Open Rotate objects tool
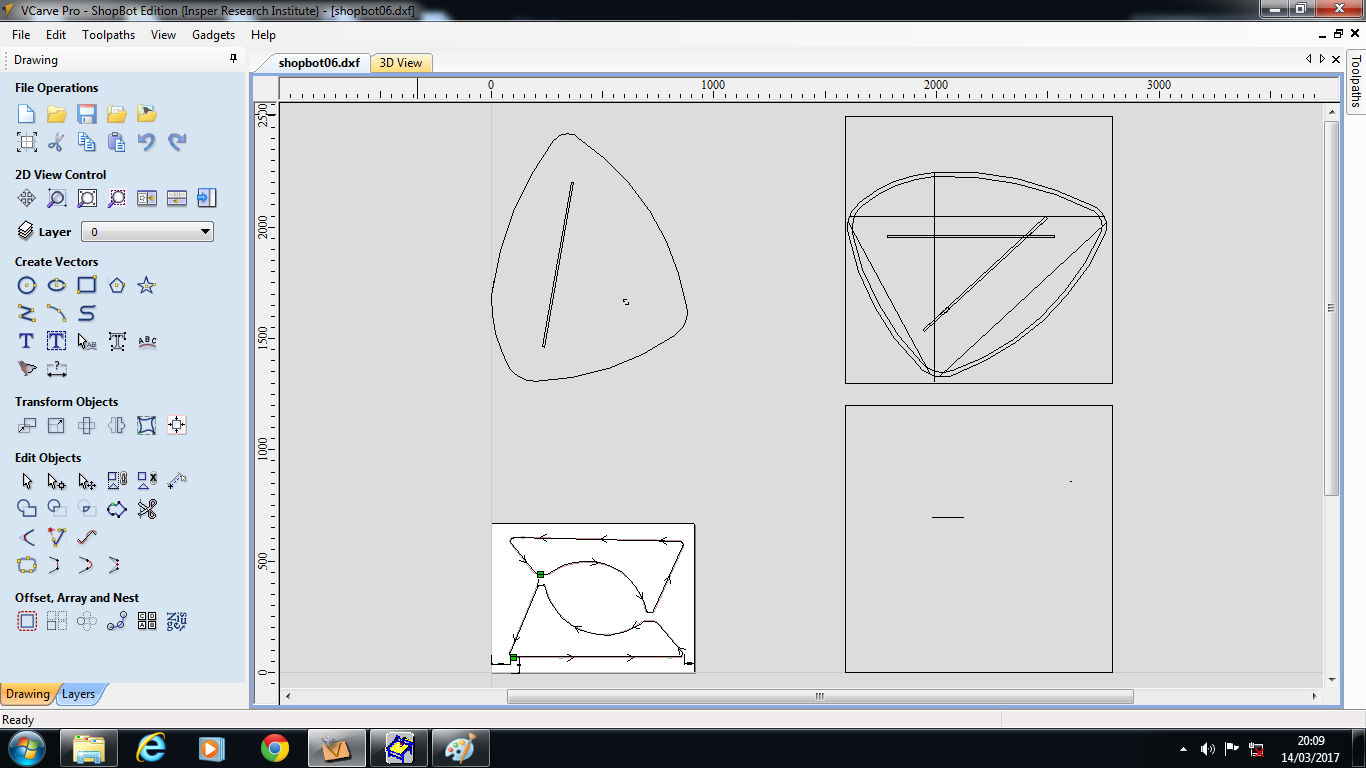Image resolution: width=1366 pixels, height=768 pixels. 87,425
